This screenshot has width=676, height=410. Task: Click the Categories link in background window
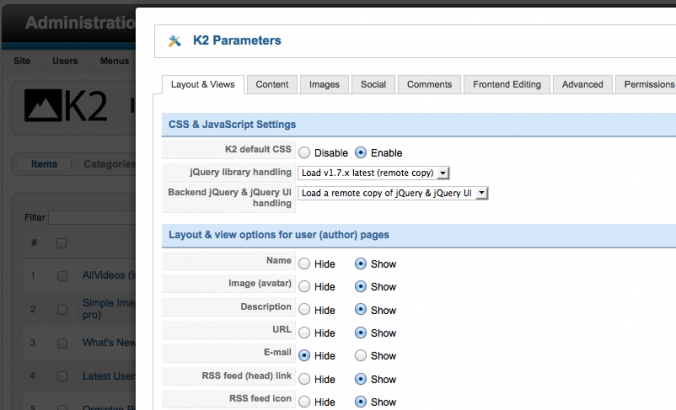(x=110, y=164)
